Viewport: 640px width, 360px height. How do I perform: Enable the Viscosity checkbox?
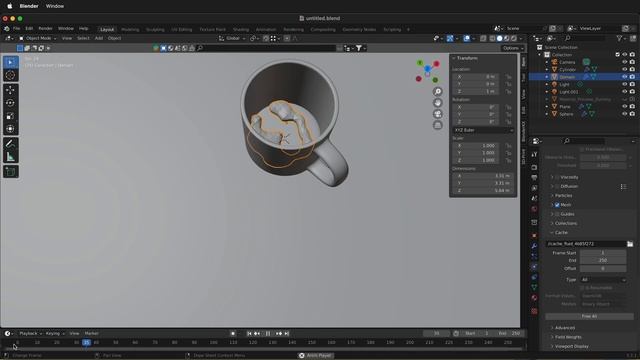(x=557, y=177)
